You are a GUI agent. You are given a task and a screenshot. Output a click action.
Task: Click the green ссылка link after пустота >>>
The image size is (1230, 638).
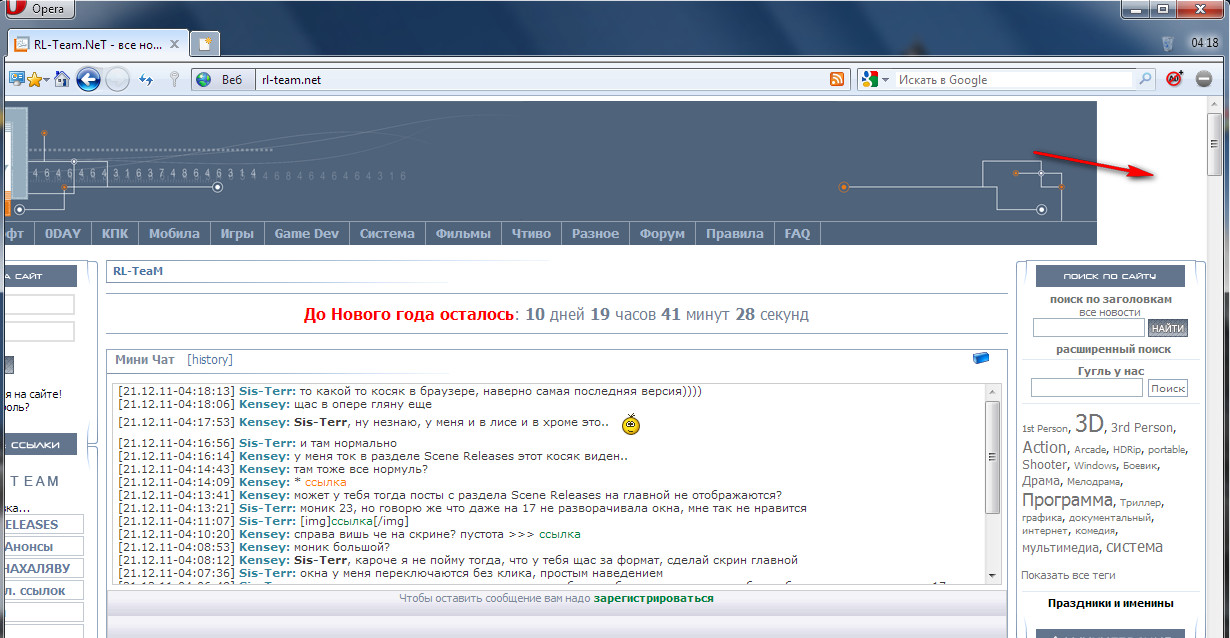click(560, 534)
